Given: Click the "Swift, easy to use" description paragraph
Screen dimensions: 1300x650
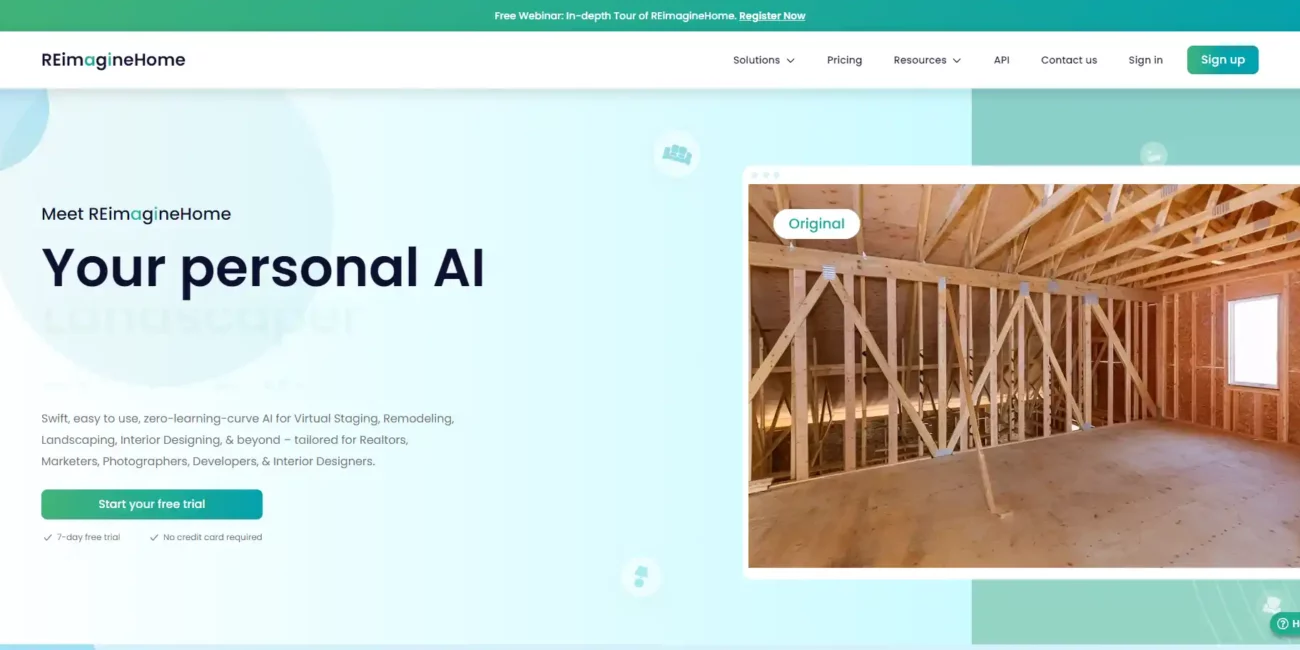Looking at the screenshot, I should coord(248,440).
